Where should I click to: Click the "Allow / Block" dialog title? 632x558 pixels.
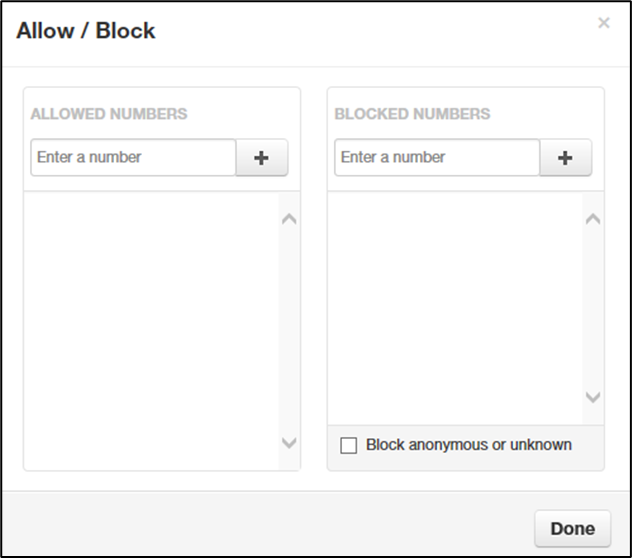[x=86, y=31]
